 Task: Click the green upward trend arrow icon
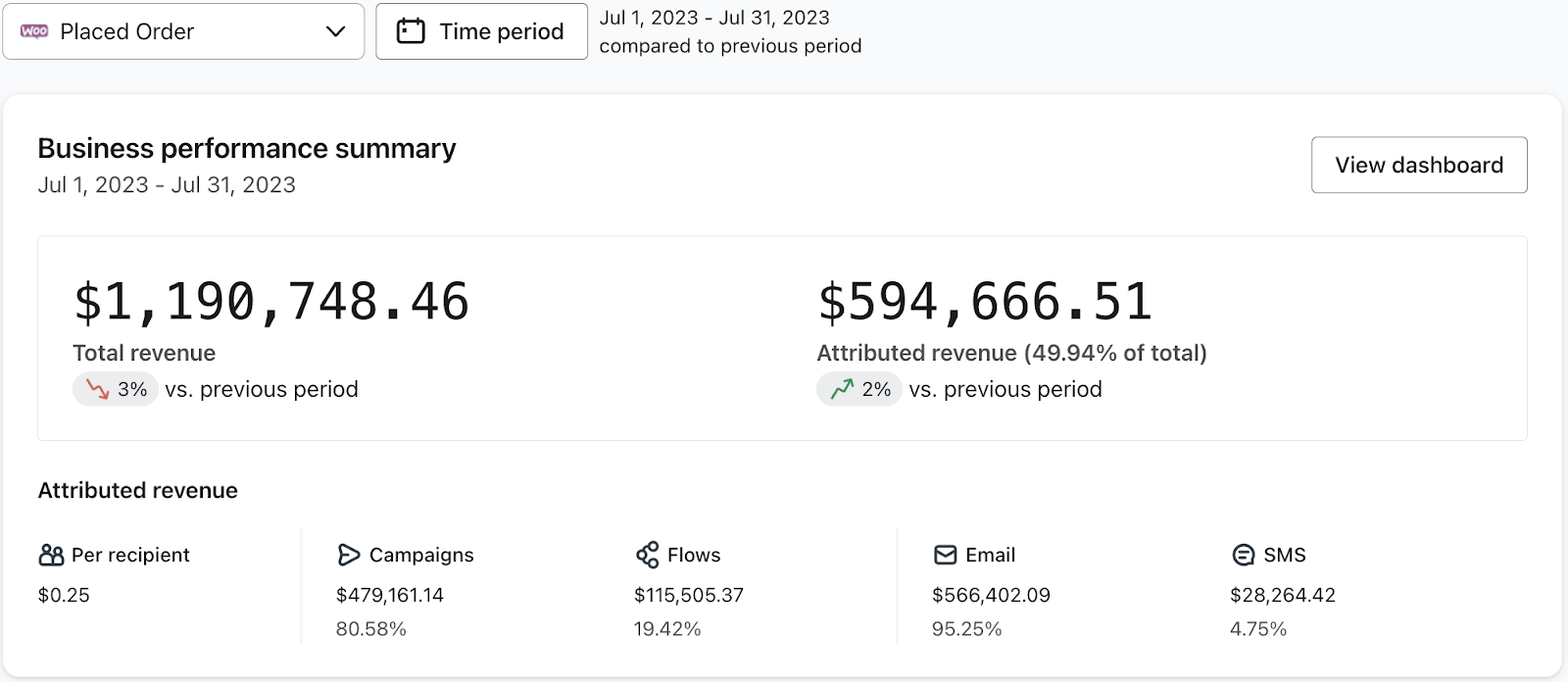pos(842,389)
